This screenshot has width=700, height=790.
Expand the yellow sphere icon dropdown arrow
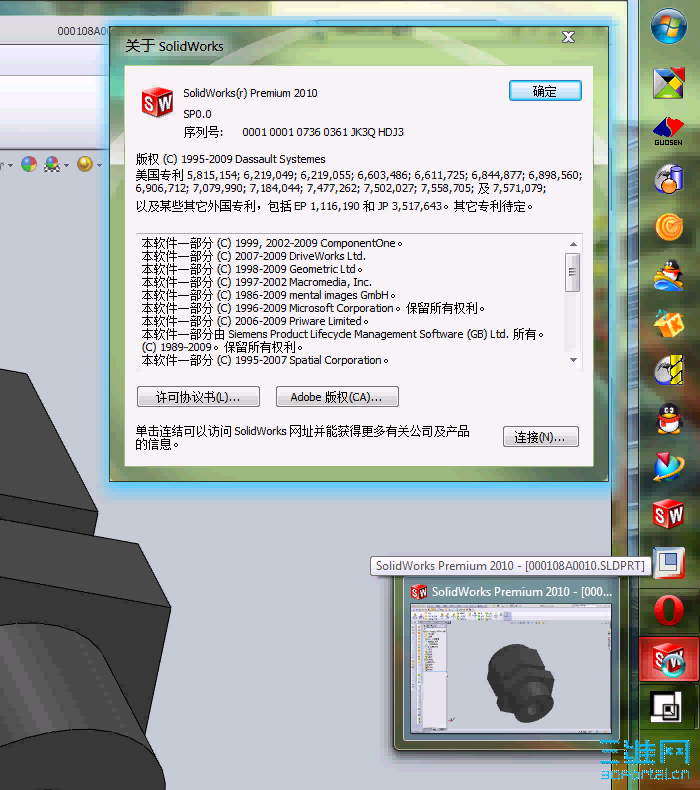99,165
